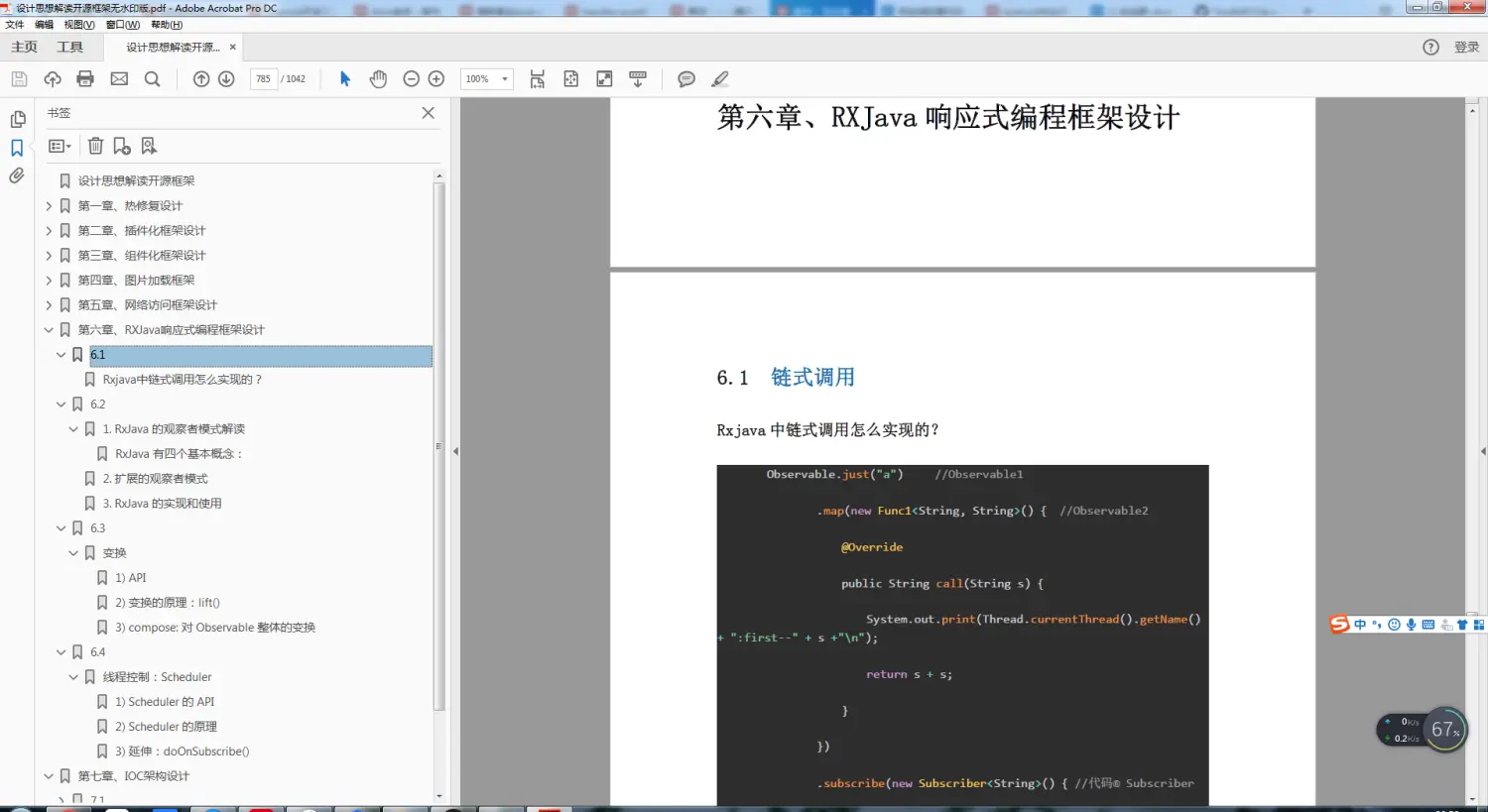1488x812 pixels.
Task: Select the 6.1 bookmark
Action: [261, 355]
